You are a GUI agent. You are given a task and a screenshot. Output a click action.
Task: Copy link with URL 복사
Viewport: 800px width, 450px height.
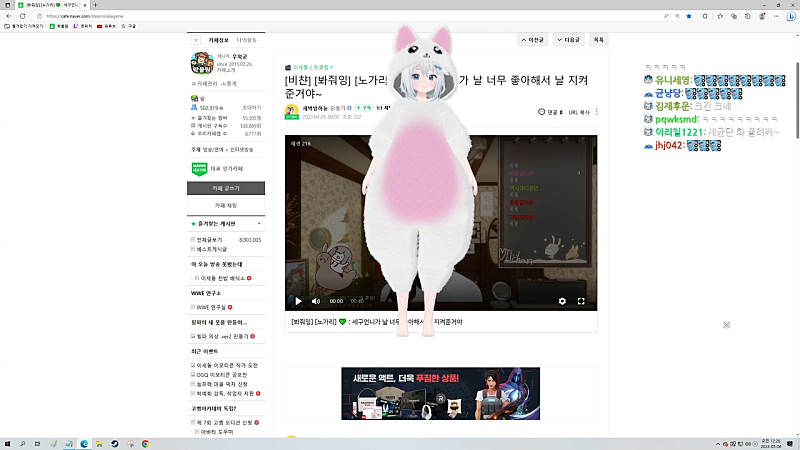coord(579,112)
